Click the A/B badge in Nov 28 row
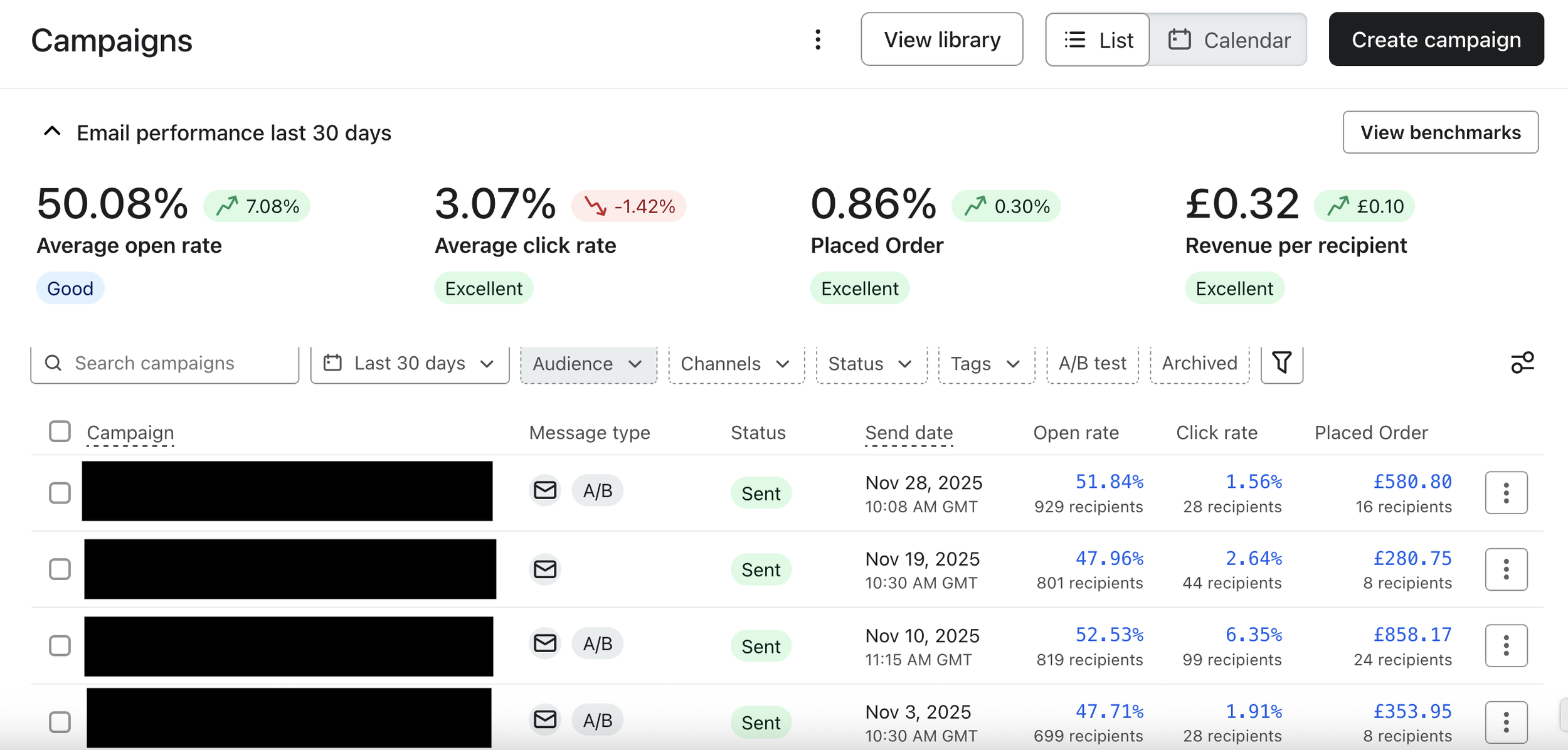The width and height of the screenshot is (1568, 750). pyautogui.click(x=597, y=491)
